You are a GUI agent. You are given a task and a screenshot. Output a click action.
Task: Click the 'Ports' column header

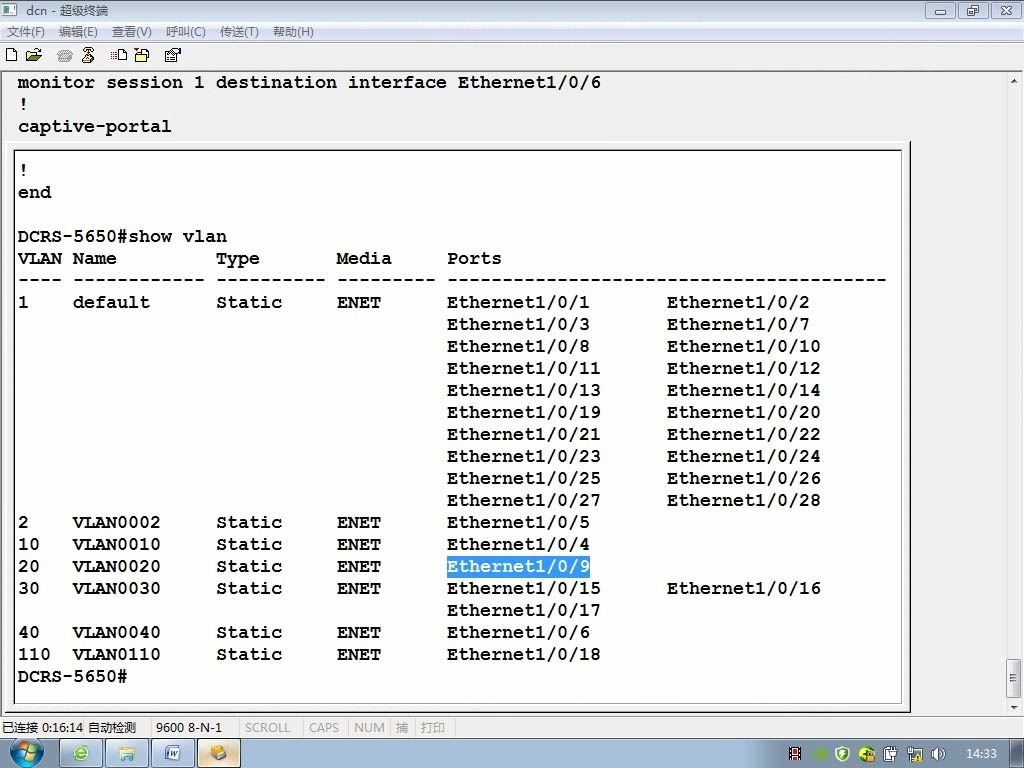tap(474, 259)
